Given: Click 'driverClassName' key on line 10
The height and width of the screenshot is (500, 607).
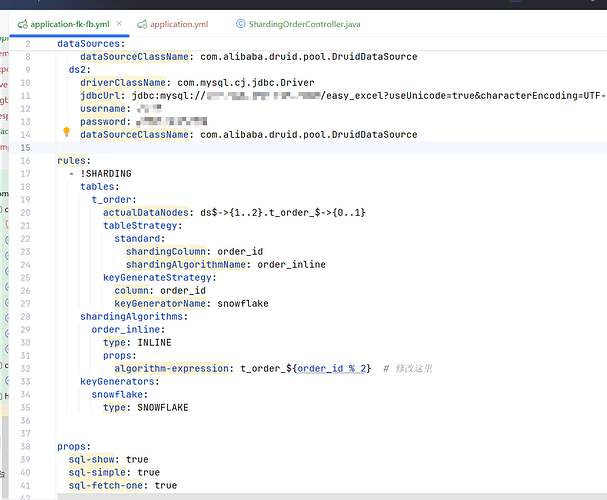Looking at the screenshot, I should click(x=123, y=83).
